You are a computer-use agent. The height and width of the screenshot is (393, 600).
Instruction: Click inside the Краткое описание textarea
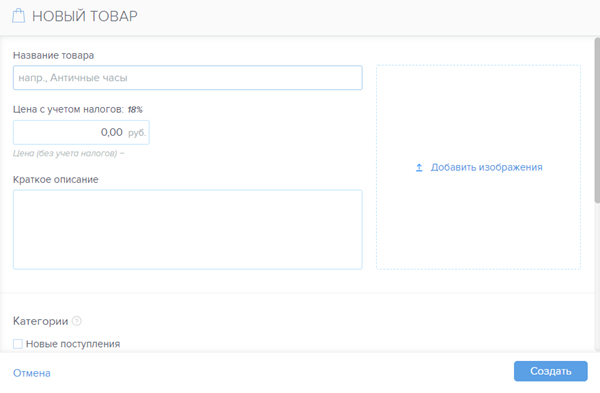pos(188,230)
